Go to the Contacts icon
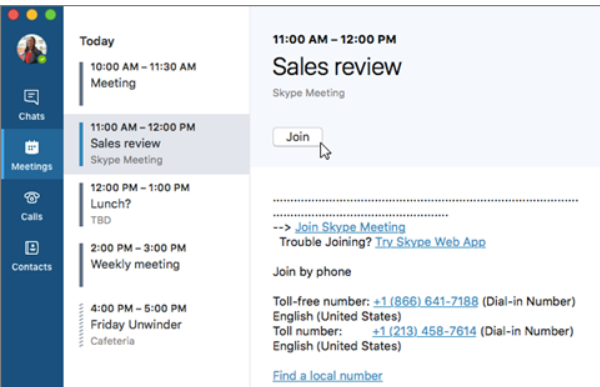Screen dimensions: 600x387 coord(31,248)
